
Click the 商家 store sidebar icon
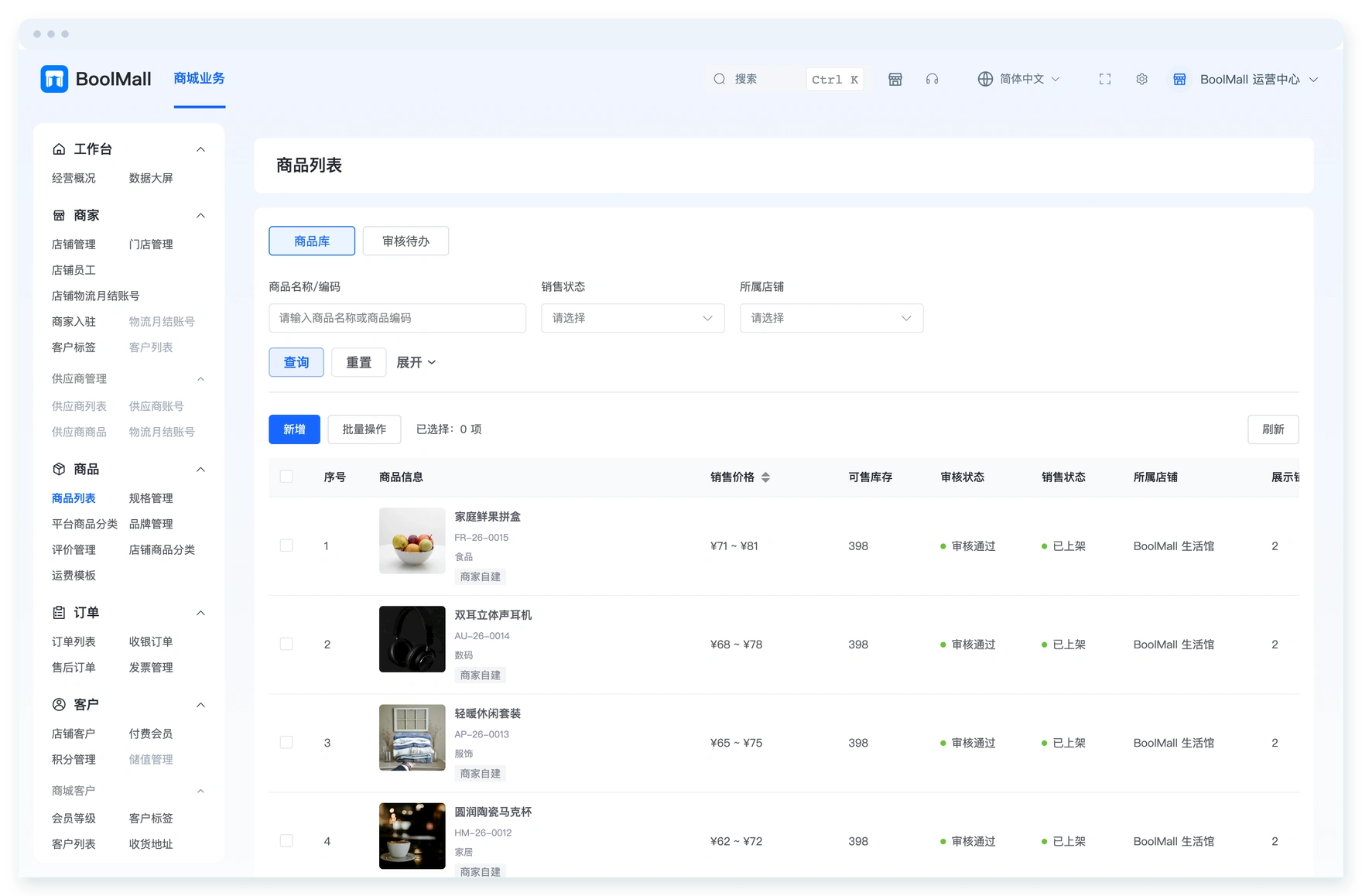[x=59, y=215]
